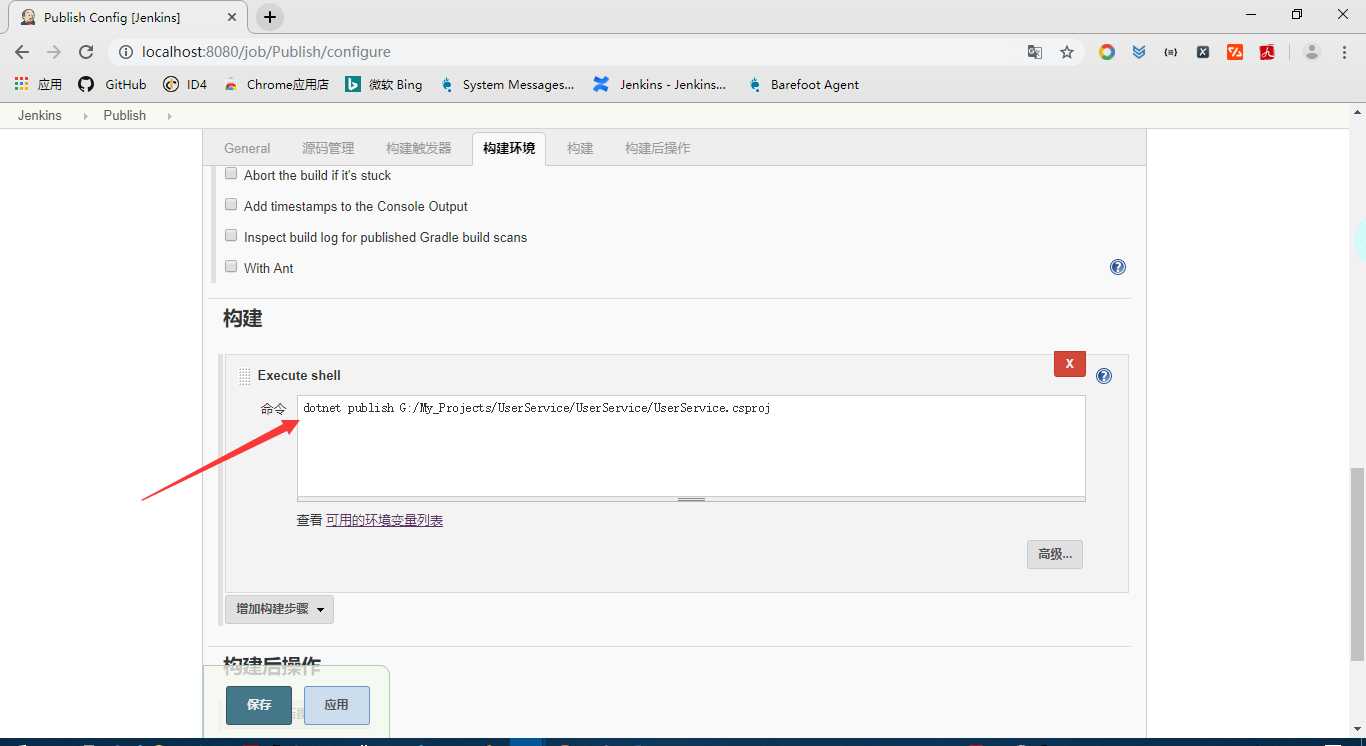This screenshot has width=1366, height=746.
Task: Reload the Jenkins configure page
Action: [x=86, y=52]
